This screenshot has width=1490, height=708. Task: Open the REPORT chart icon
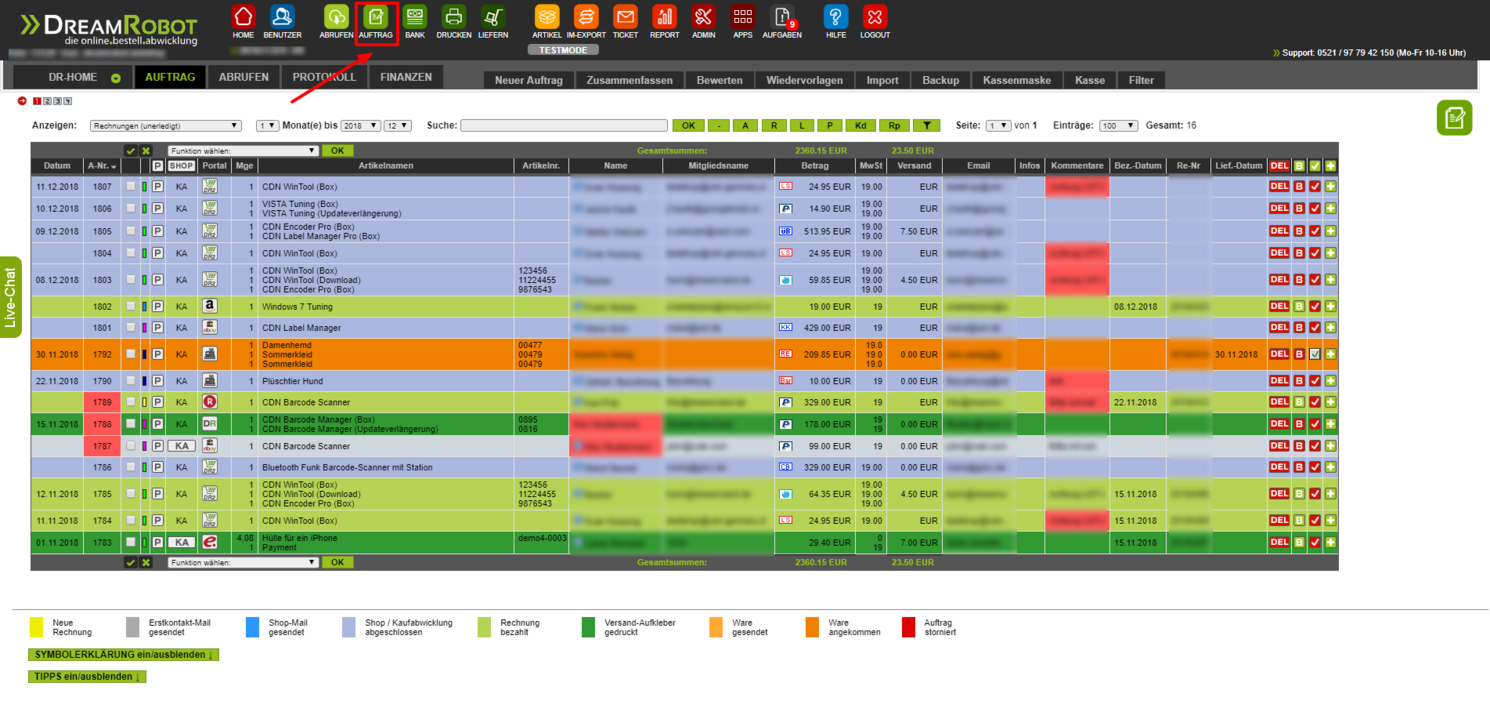point(664,17)
